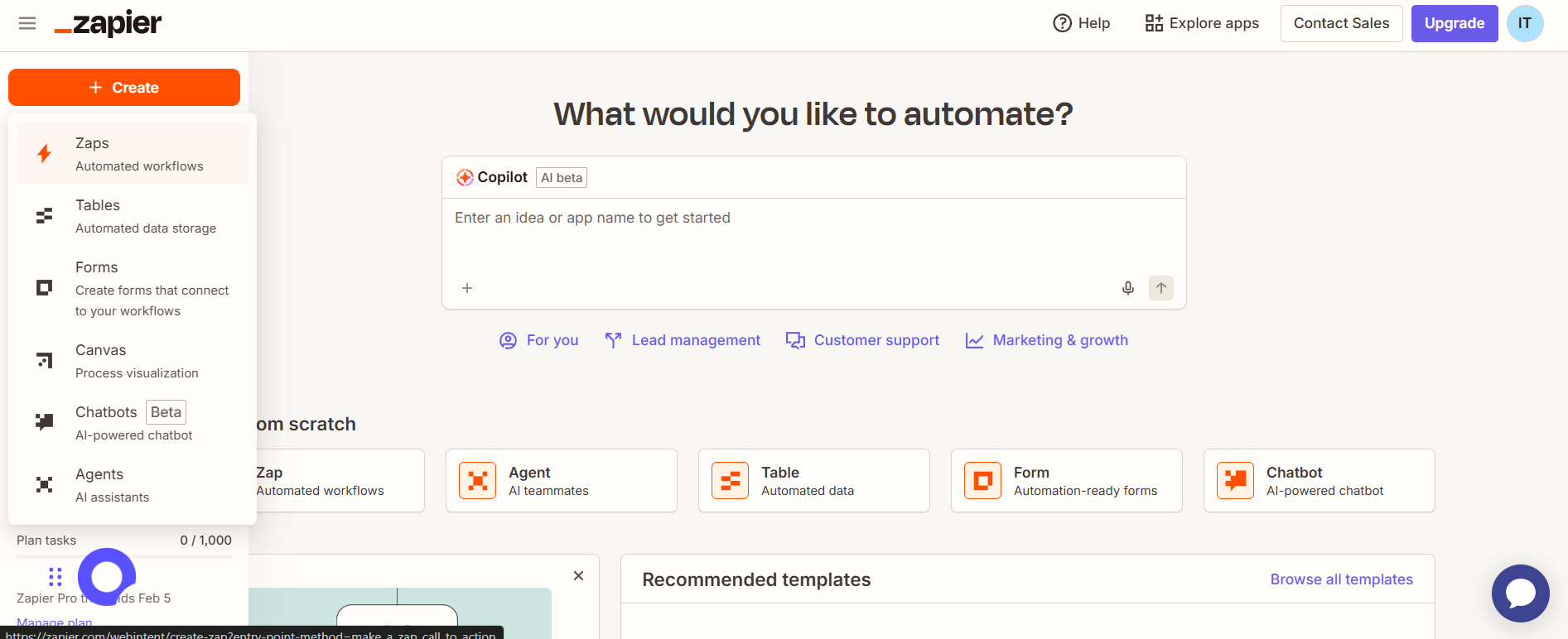1568x639 pixels.
Task: Click the Explore apps grid icon
Action: [x=1154, y=23]
